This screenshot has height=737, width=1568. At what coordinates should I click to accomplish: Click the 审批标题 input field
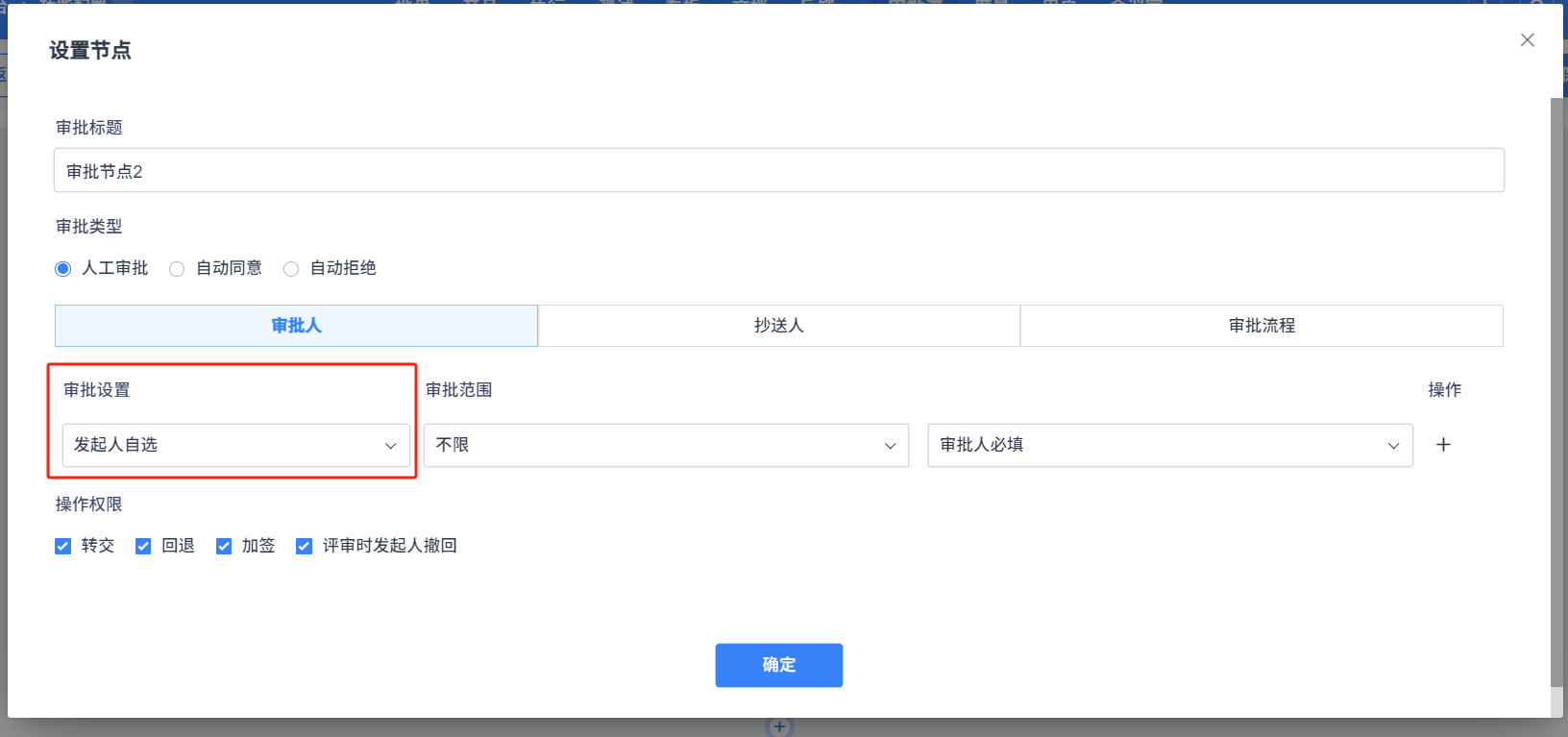[x=778, y=171]
